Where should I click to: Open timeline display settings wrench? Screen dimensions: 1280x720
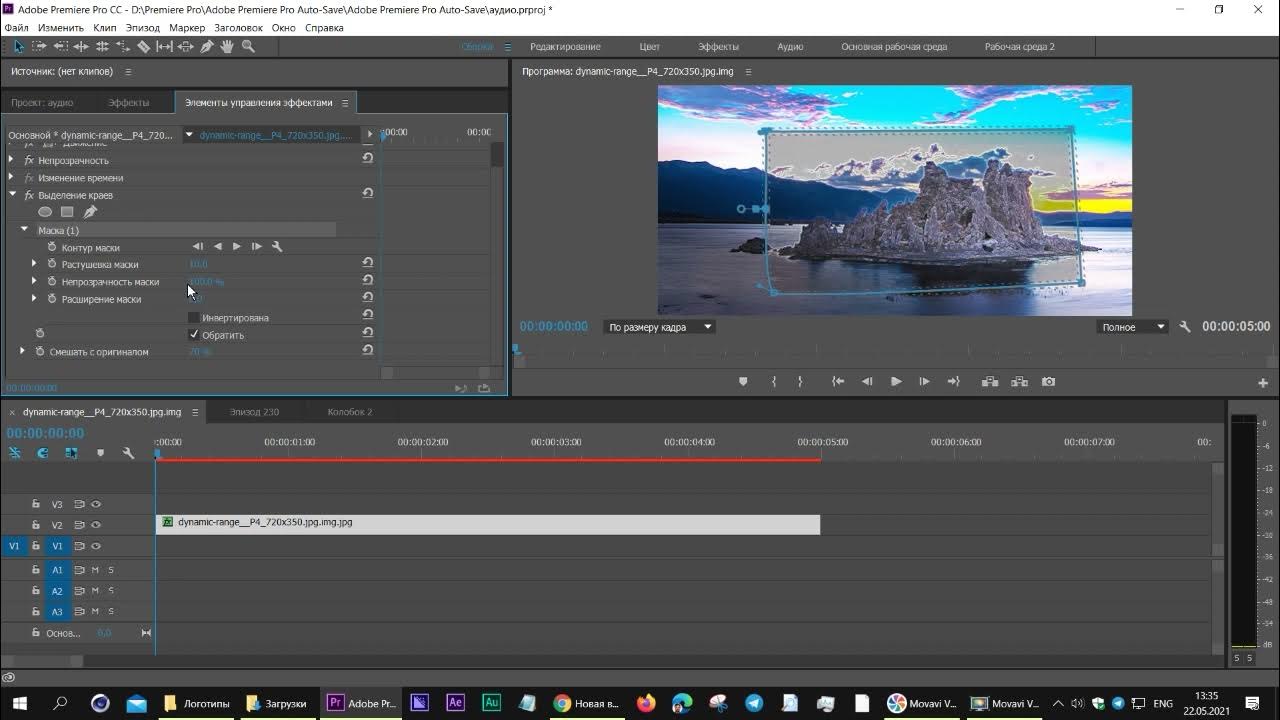pos(128,453)
